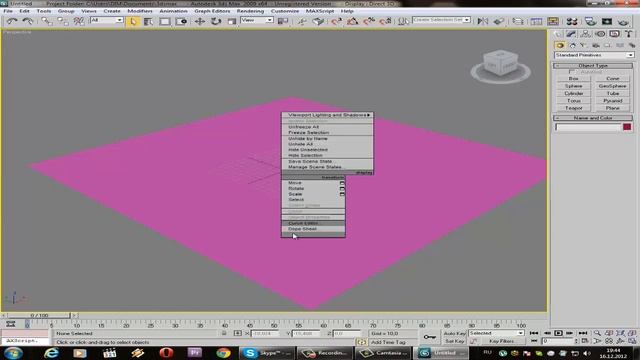Open the reference coordinate View dropdown

click(257, 20)
